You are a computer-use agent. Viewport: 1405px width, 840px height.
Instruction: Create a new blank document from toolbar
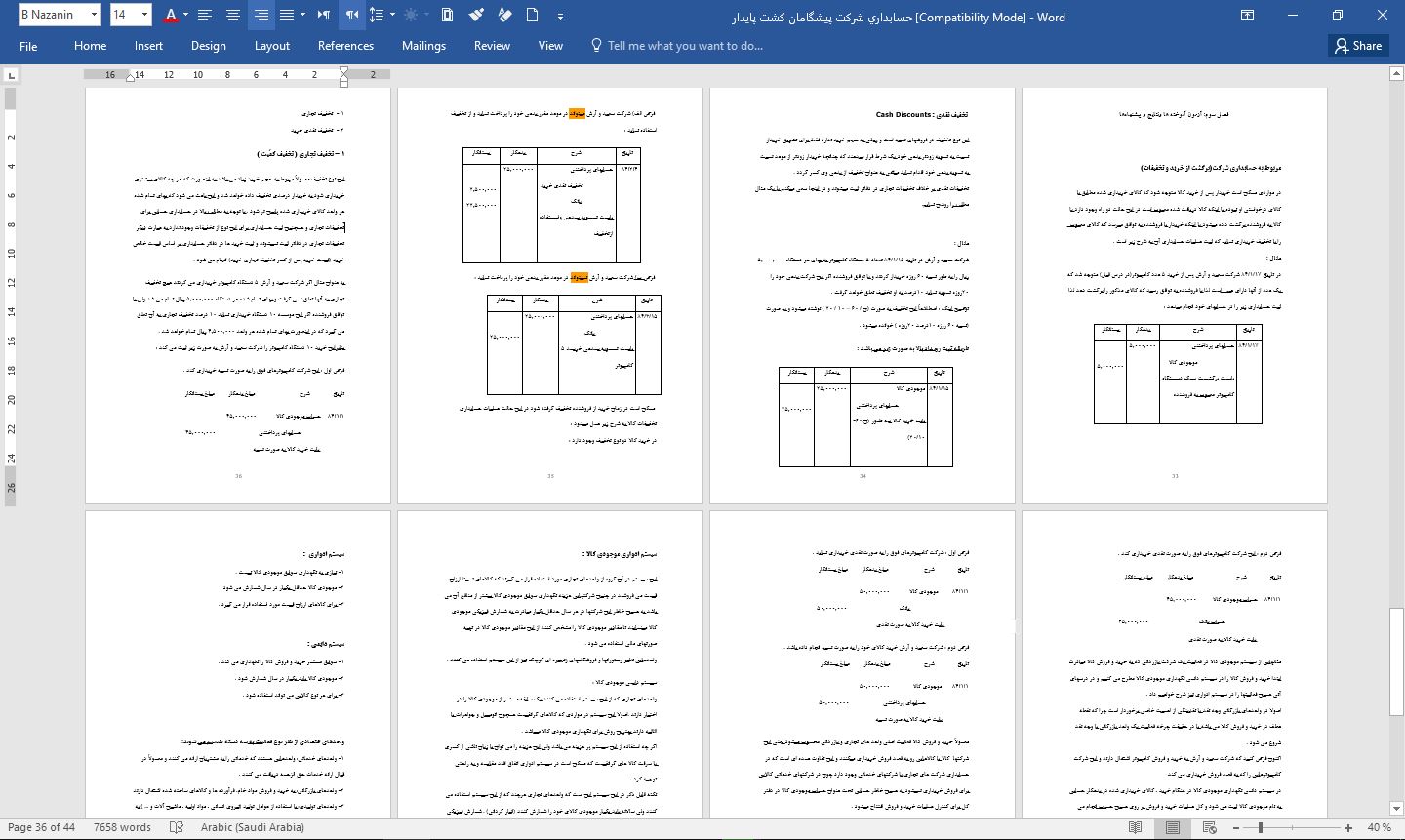[x=532, y=15]
